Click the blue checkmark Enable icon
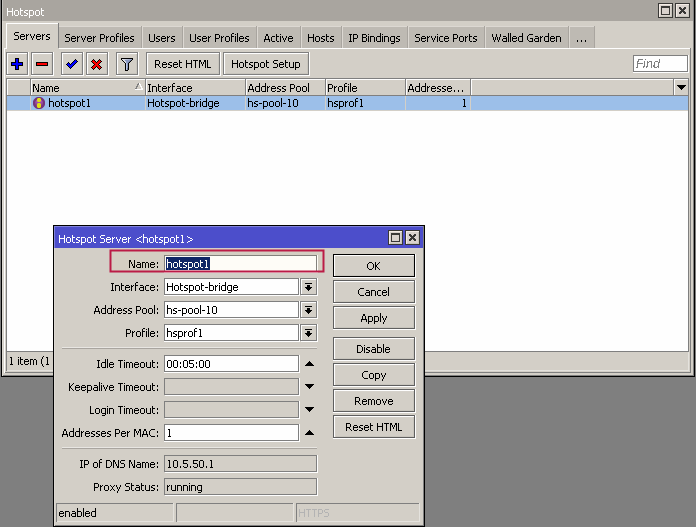 tap(71, 64)
